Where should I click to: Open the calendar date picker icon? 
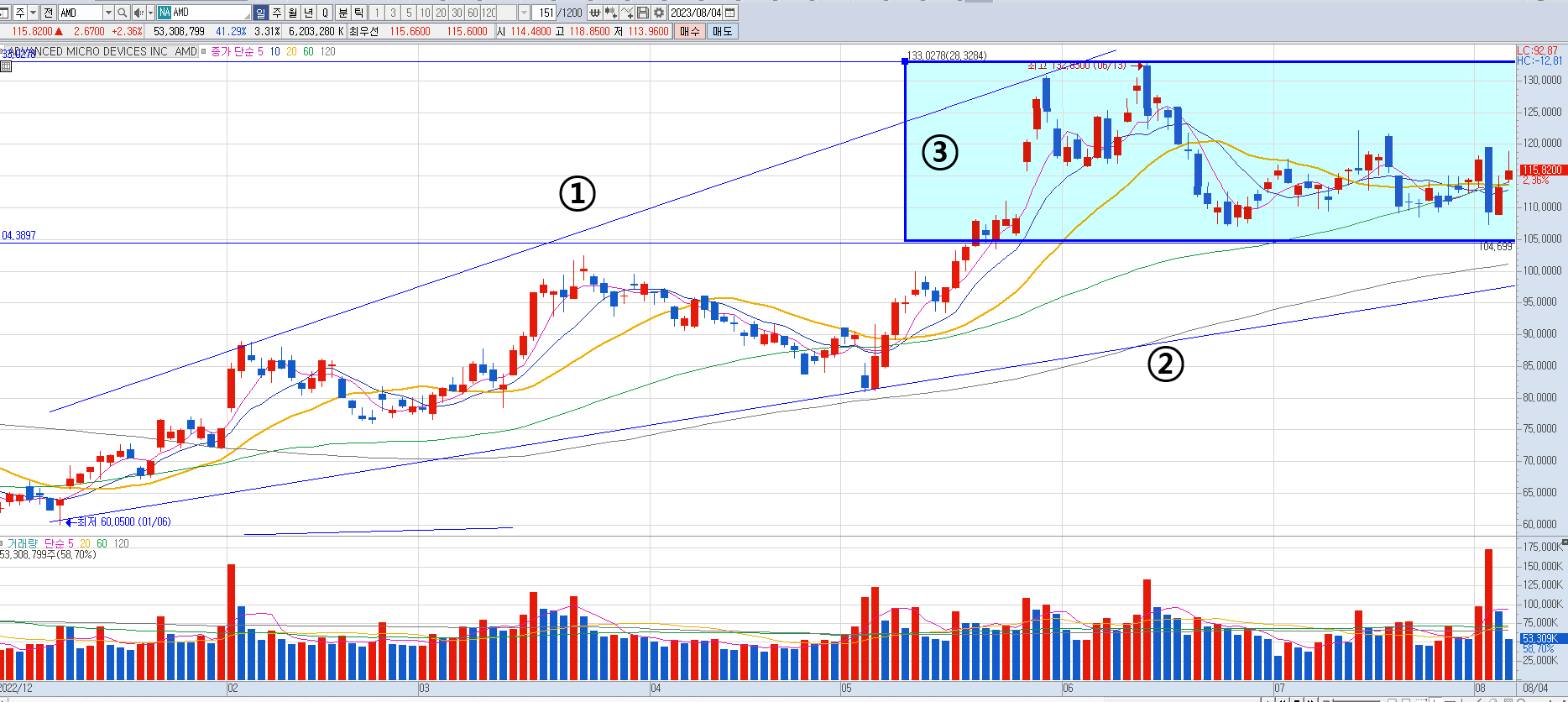tap(730, 13)
